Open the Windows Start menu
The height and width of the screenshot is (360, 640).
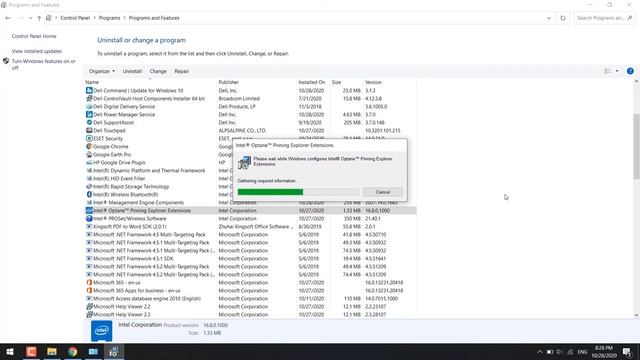[10, 351]
